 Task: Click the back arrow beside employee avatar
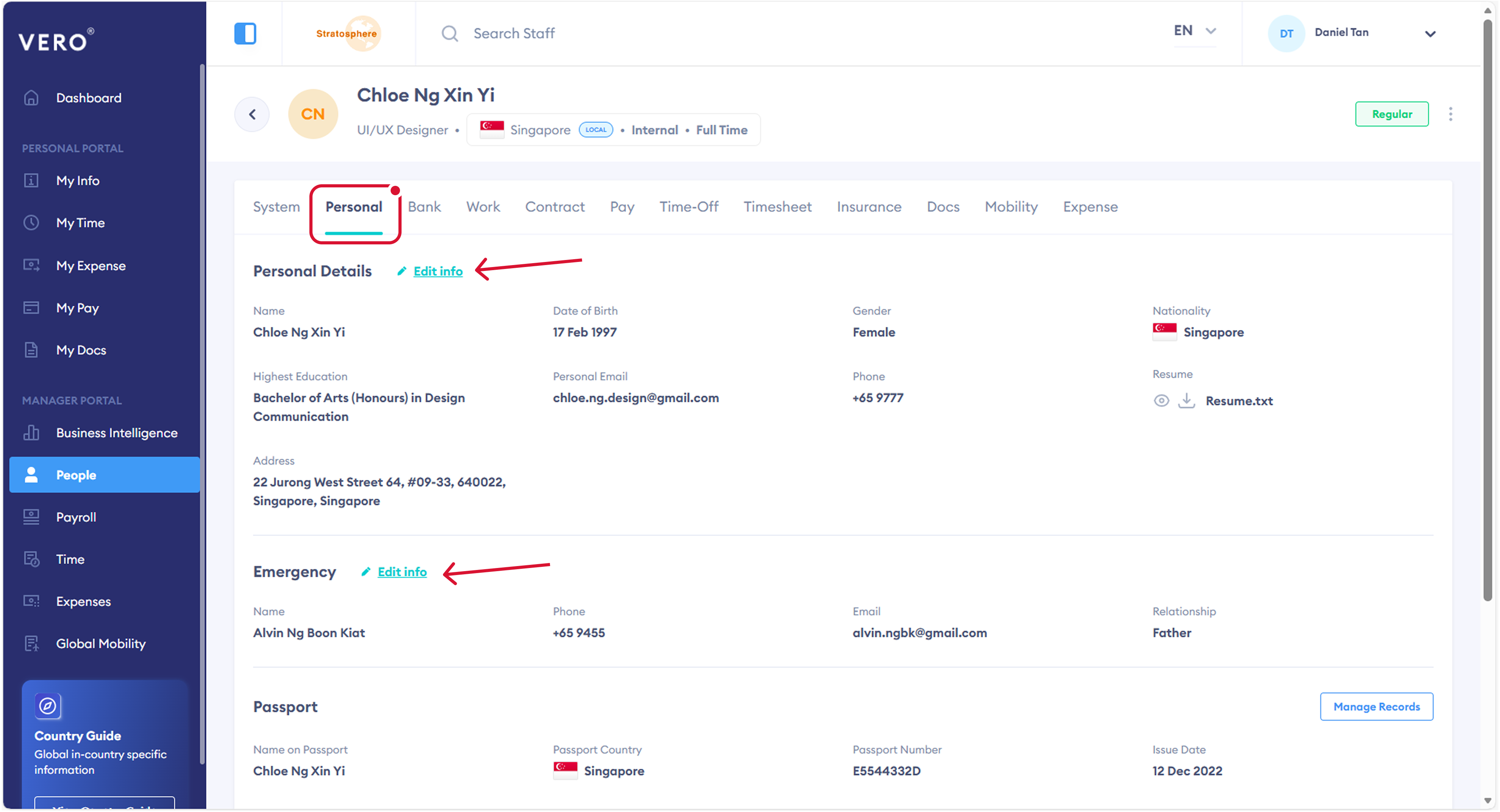[252, 115]
